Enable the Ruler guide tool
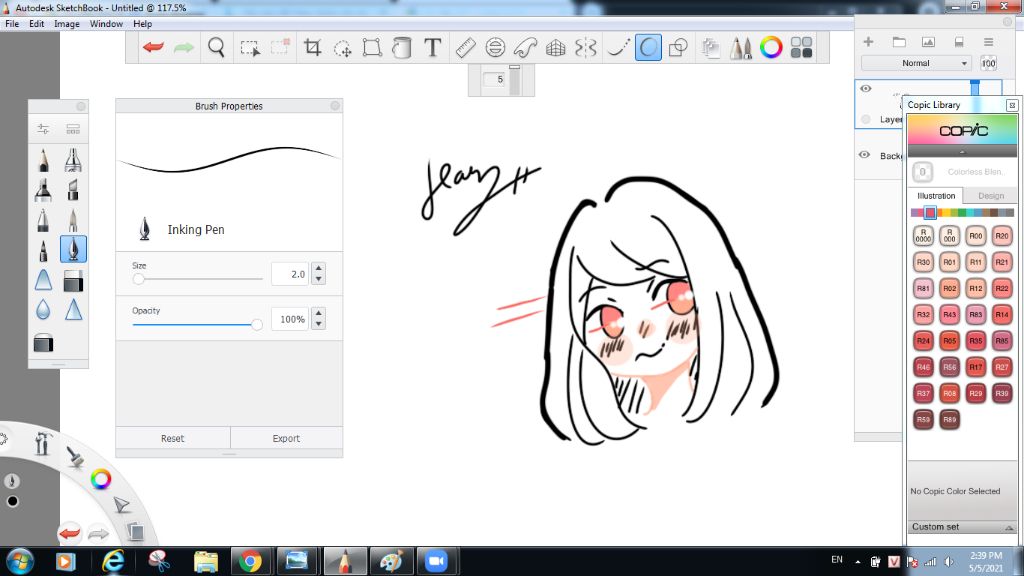 pyautogui.click(x=465, y=48)
